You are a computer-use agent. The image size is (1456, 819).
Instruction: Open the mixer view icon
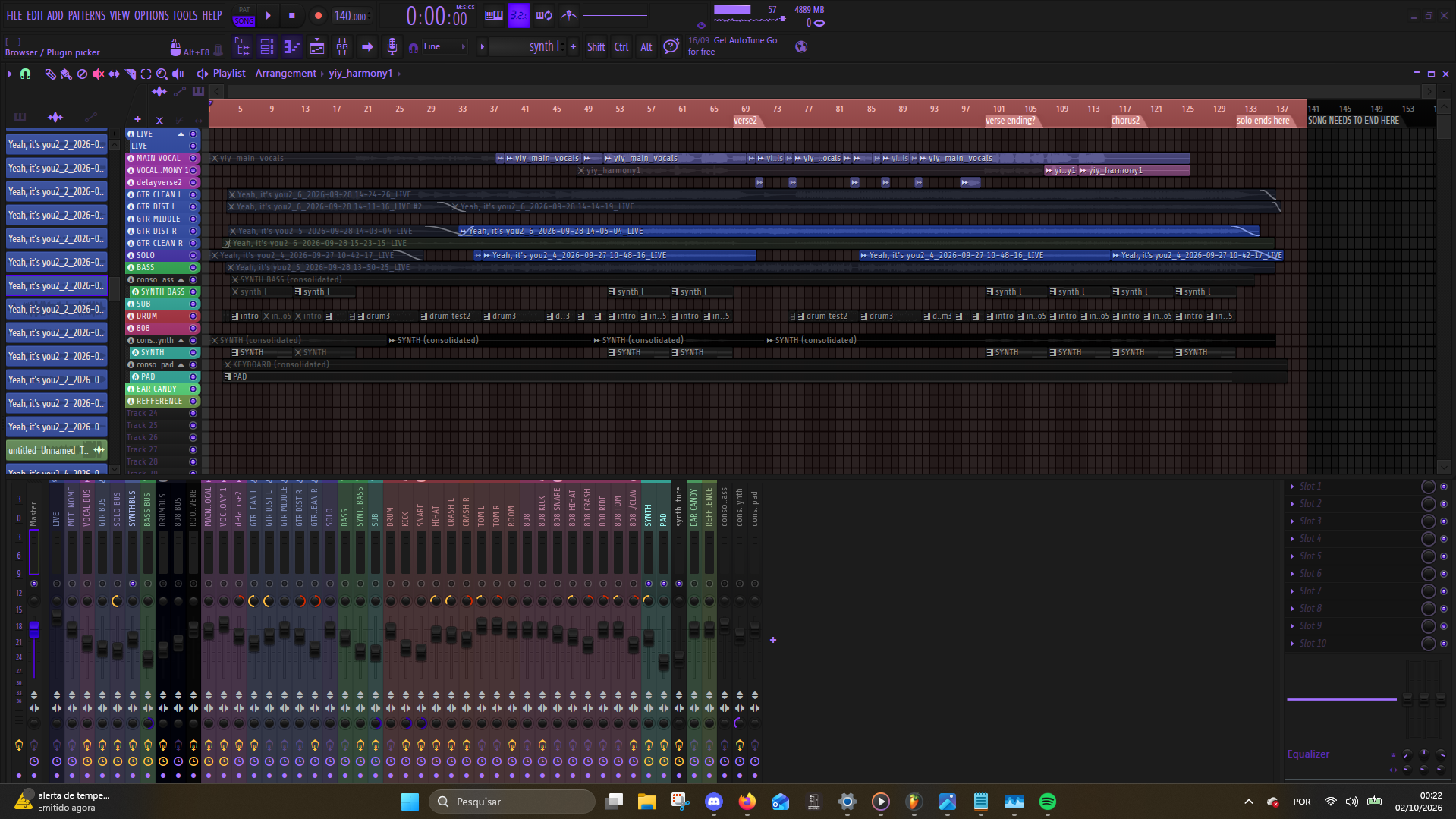point(342,47)
